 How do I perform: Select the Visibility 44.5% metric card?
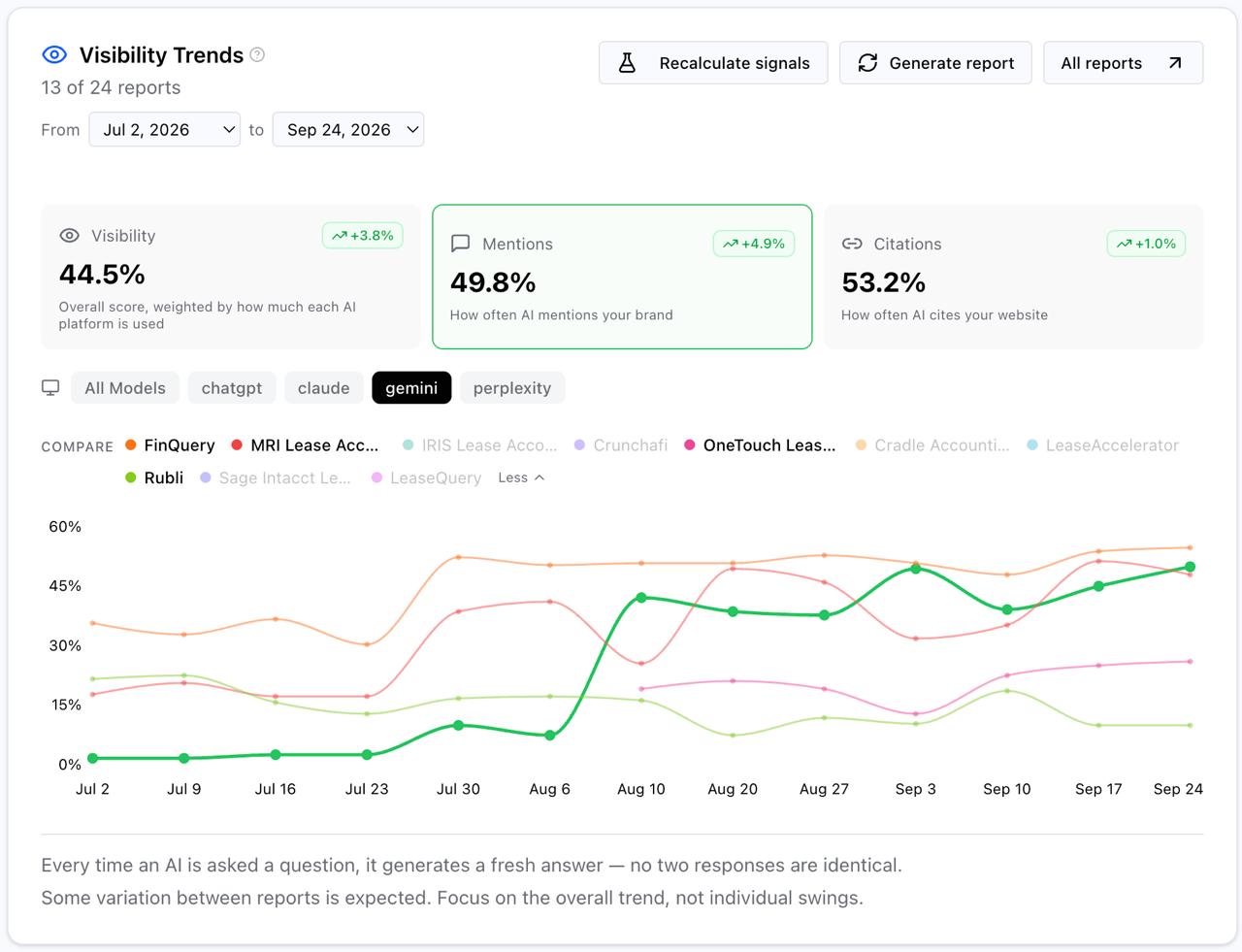coord(231,277)
